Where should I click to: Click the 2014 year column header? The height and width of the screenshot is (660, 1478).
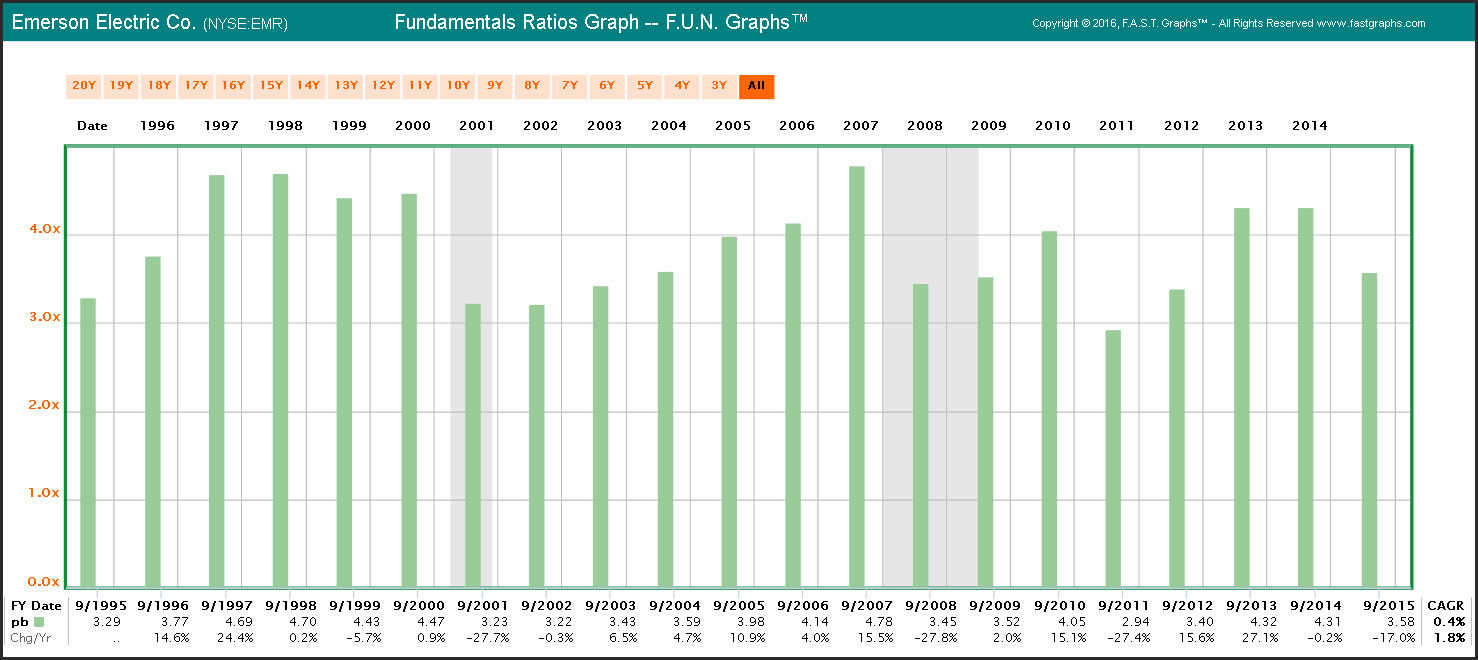[x=1309, y=126]
